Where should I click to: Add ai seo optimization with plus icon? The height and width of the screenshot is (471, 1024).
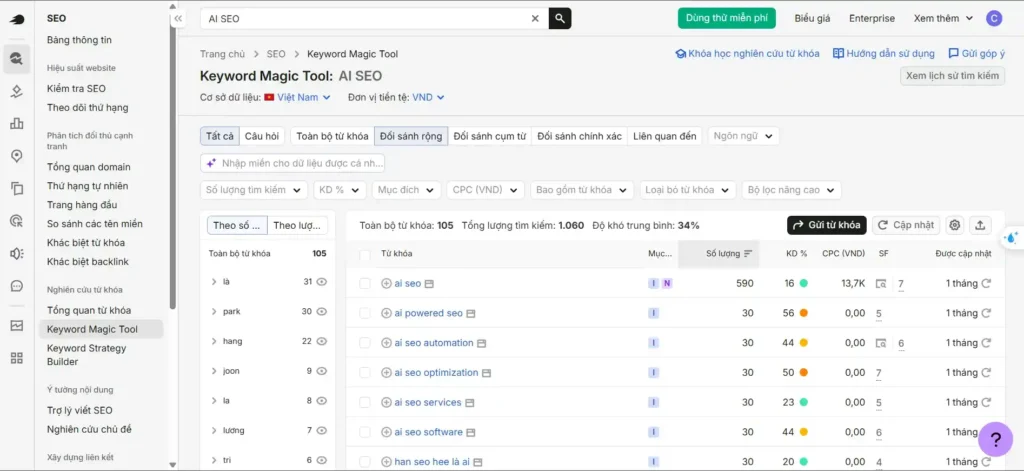(386, 372)
